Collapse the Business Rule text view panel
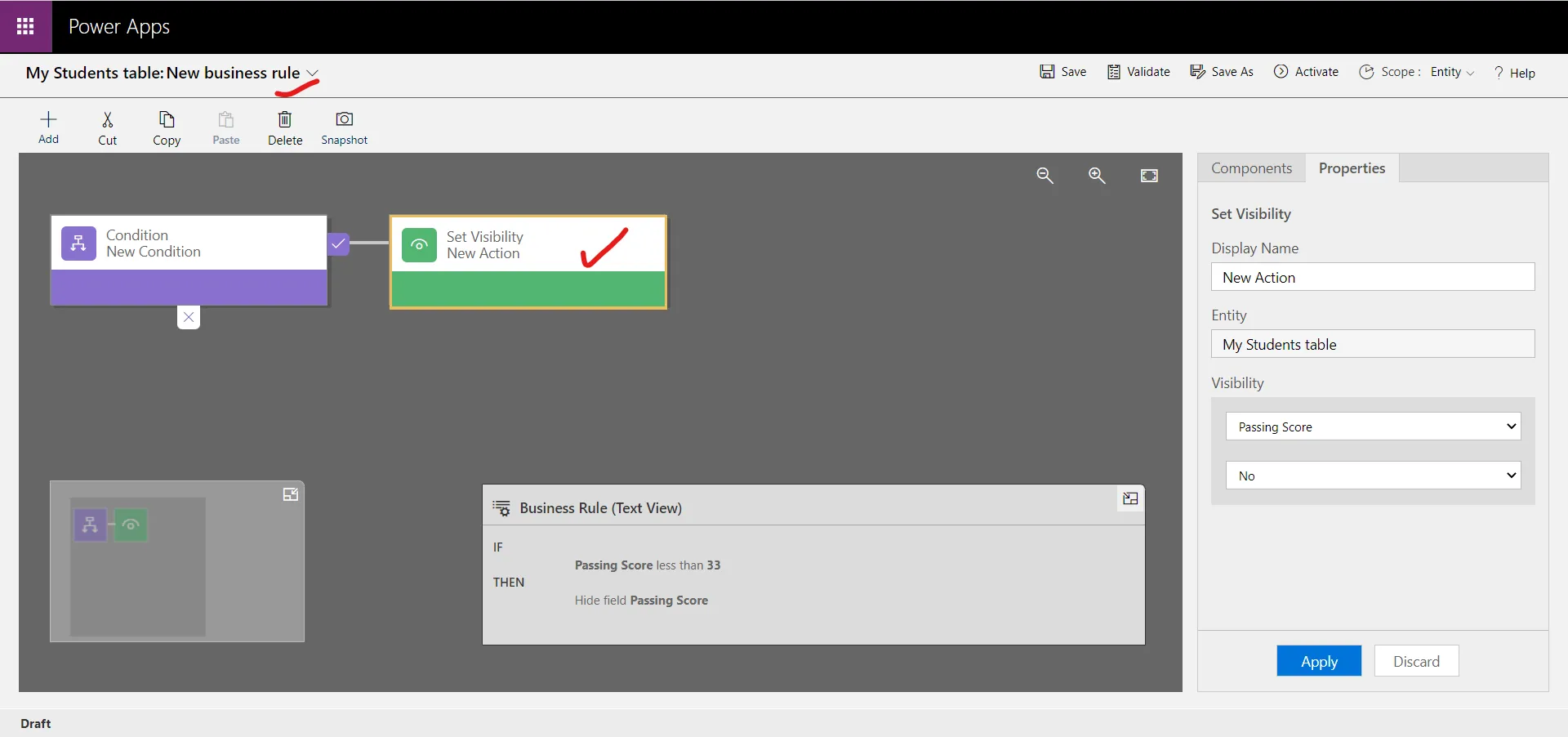The width and height of the screenshot is (1568, 737). pyautogui.click(x=1130, y=498)
